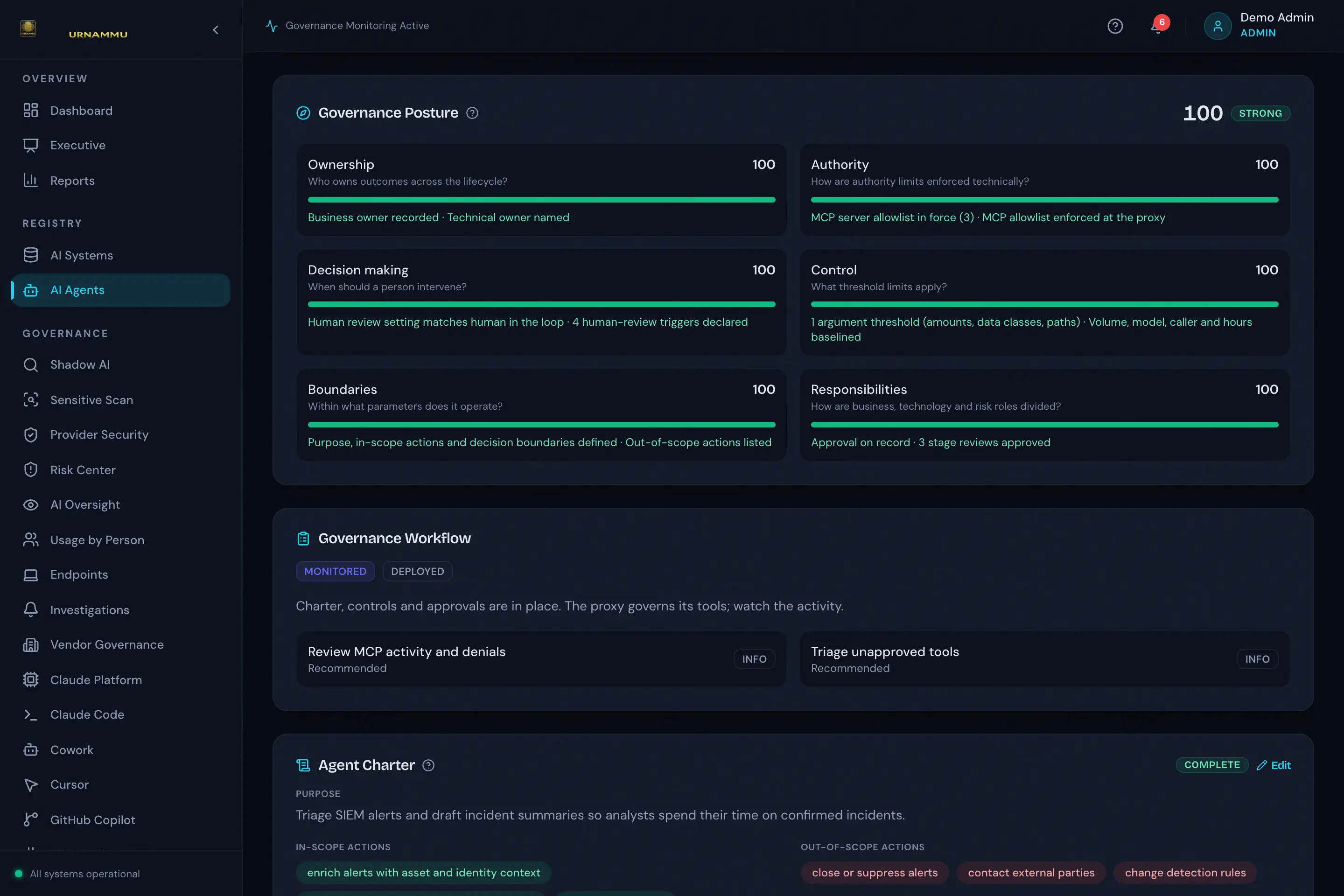This screenshot has height=896, width=1344.
Task: Open the Governance Posture help tooltip icon
Action: tap(472, 113)
